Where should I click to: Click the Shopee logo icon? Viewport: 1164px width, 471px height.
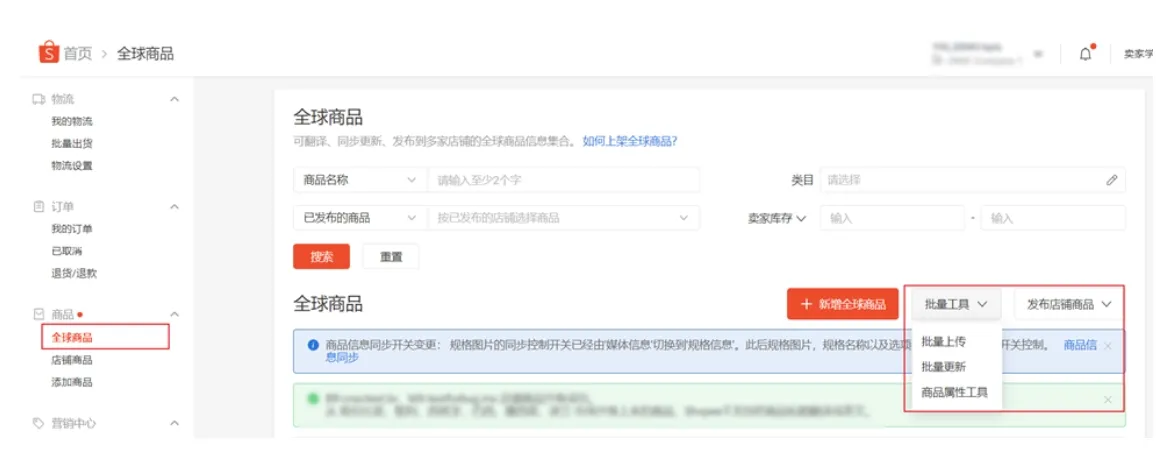pyautogui.click(x=48, y=53)
